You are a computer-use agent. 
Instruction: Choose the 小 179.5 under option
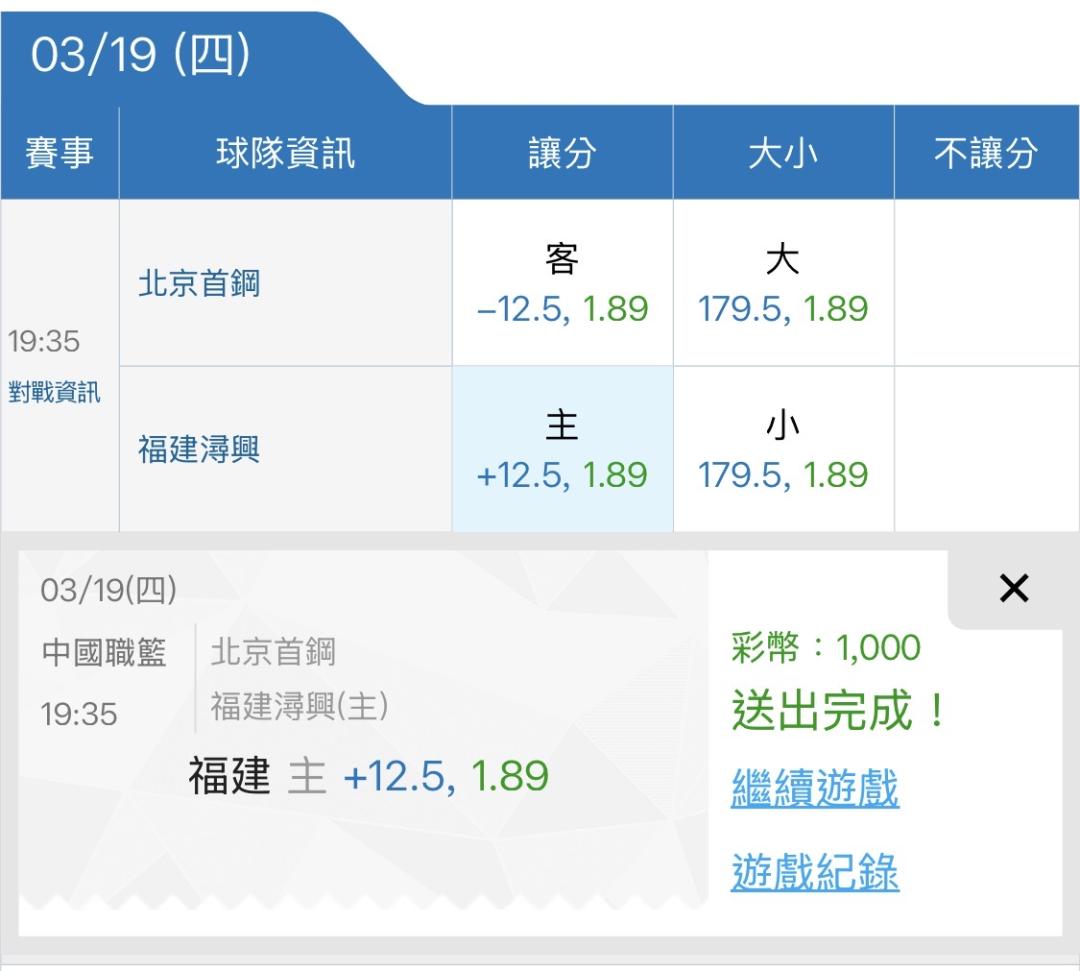pos(783,450)
